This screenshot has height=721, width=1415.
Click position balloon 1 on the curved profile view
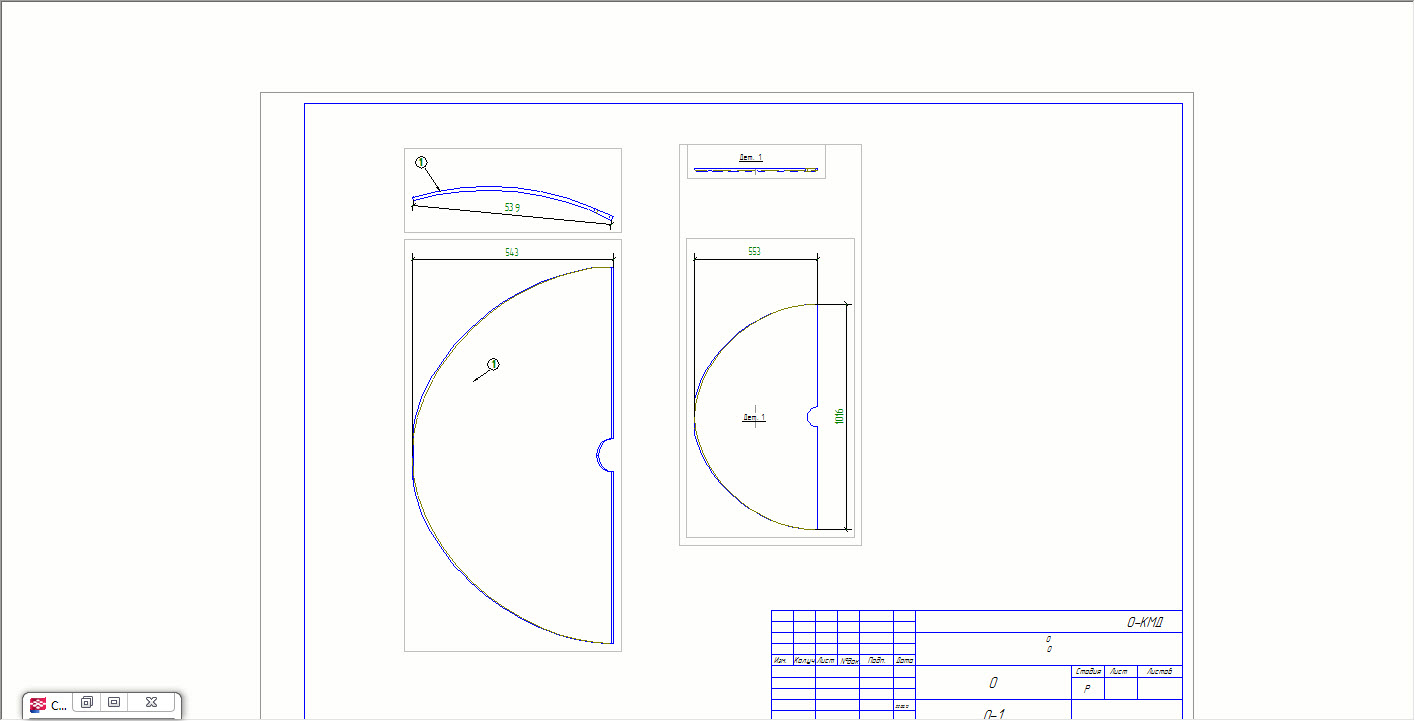coord(421,162)
